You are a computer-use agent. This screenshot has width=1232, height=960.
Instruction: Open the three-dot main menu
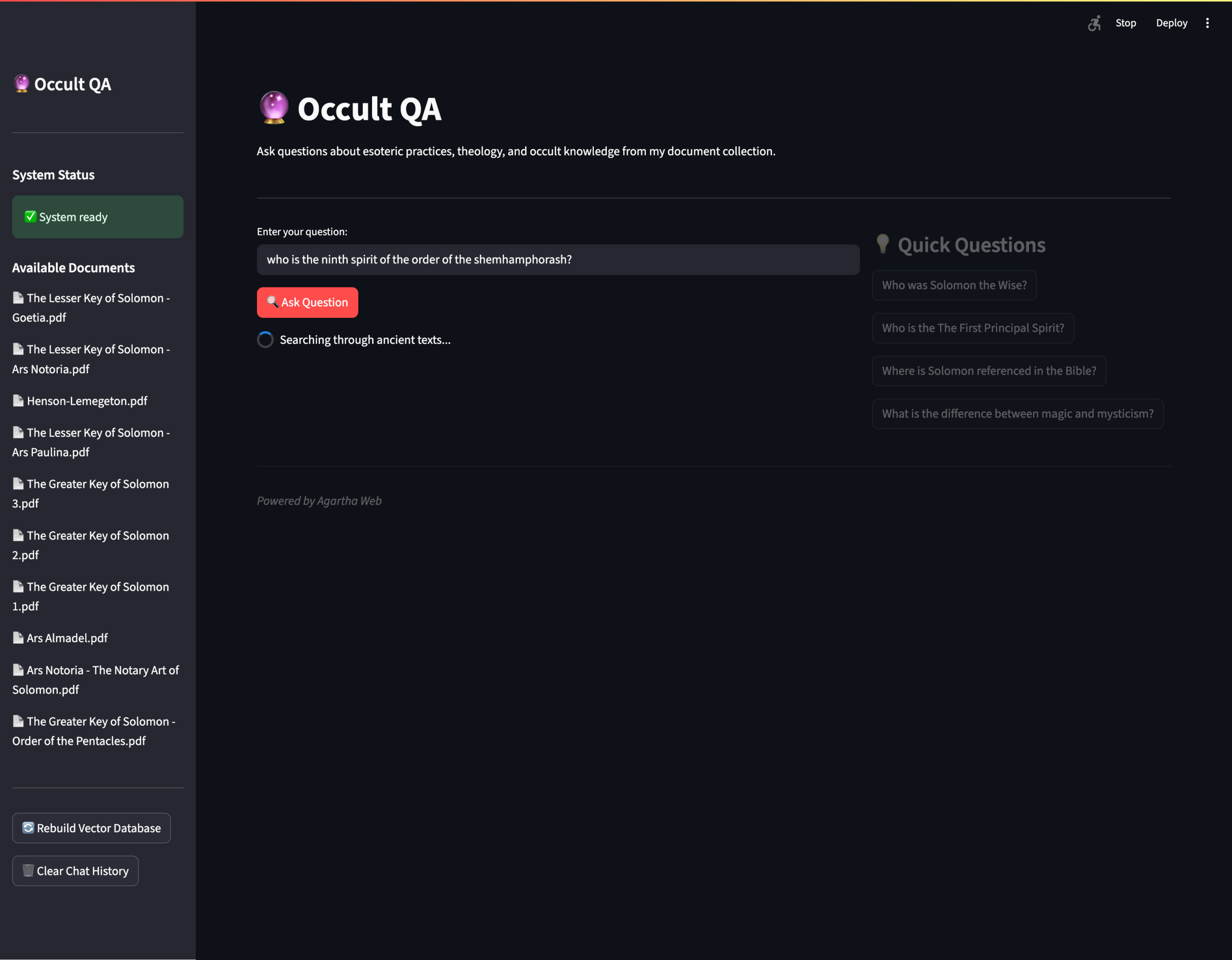tap(1207, 23)
